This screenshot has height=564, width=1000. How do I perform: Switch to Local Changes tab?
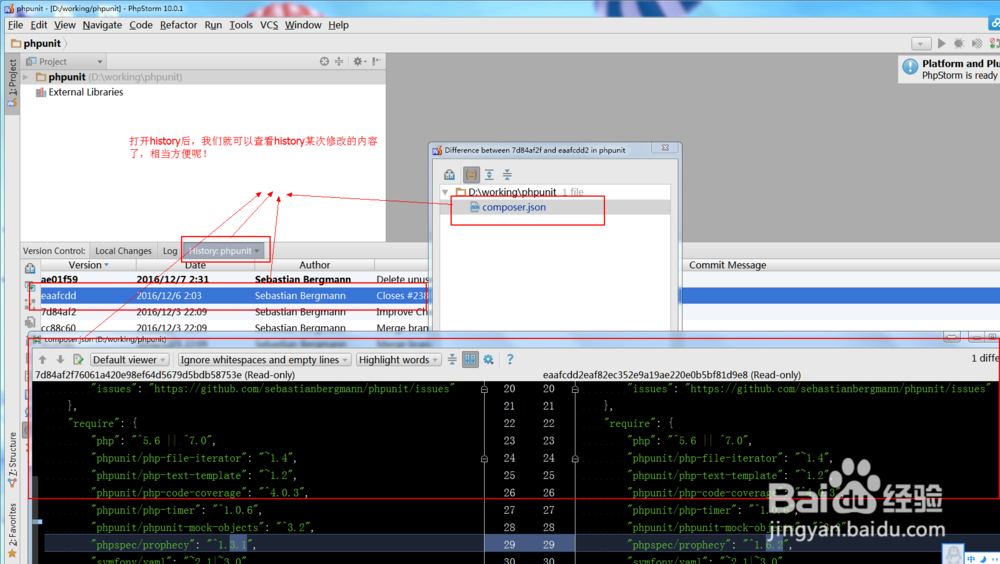(x=123, y=251)
